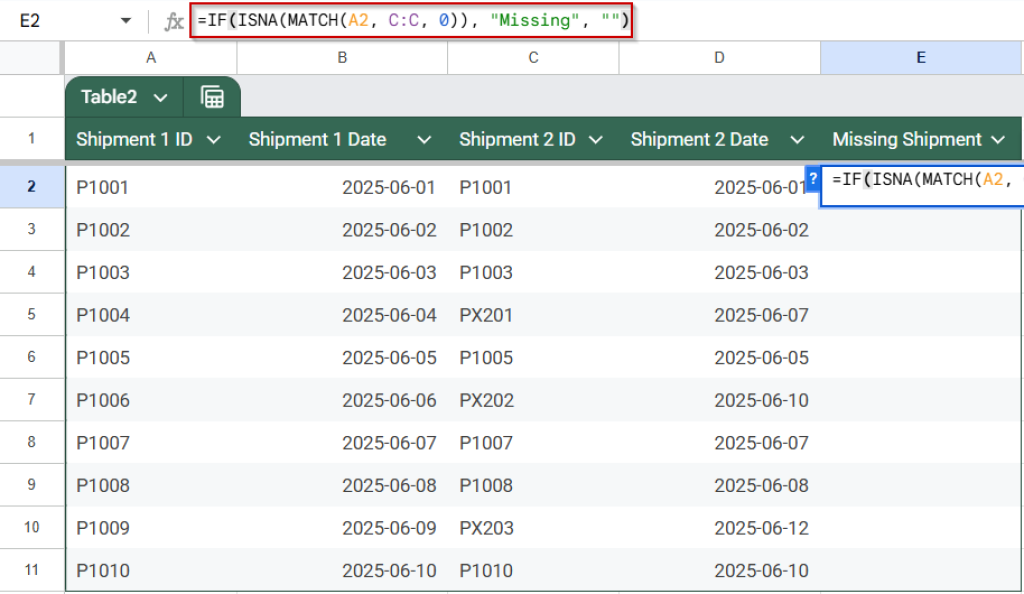Select column A header
Screen dimensions: 1024x594
[149, 57]
